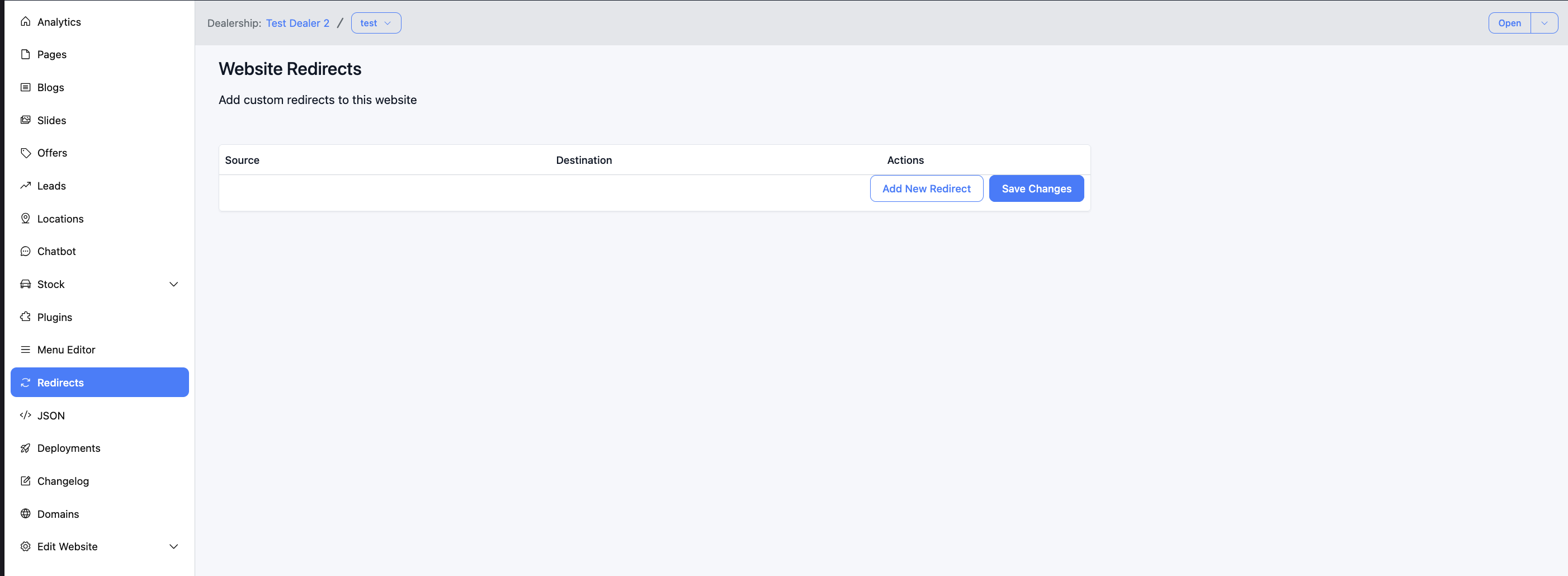Go to Analytics in sidebar

[x=100, y=22]
